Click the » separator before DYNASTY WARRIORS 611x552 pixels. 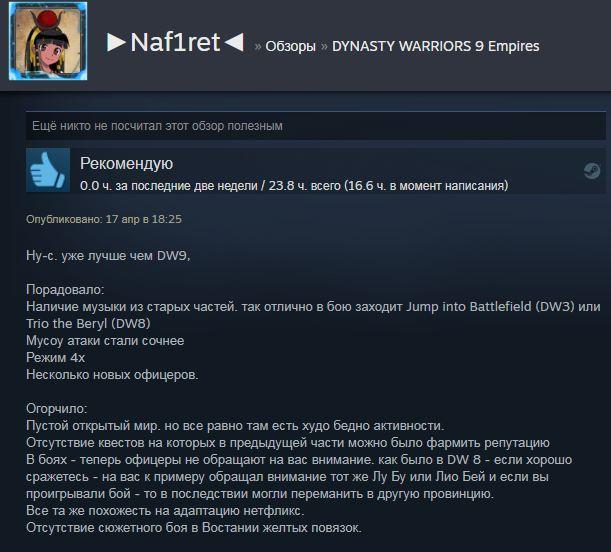click(x=324, y=46)
